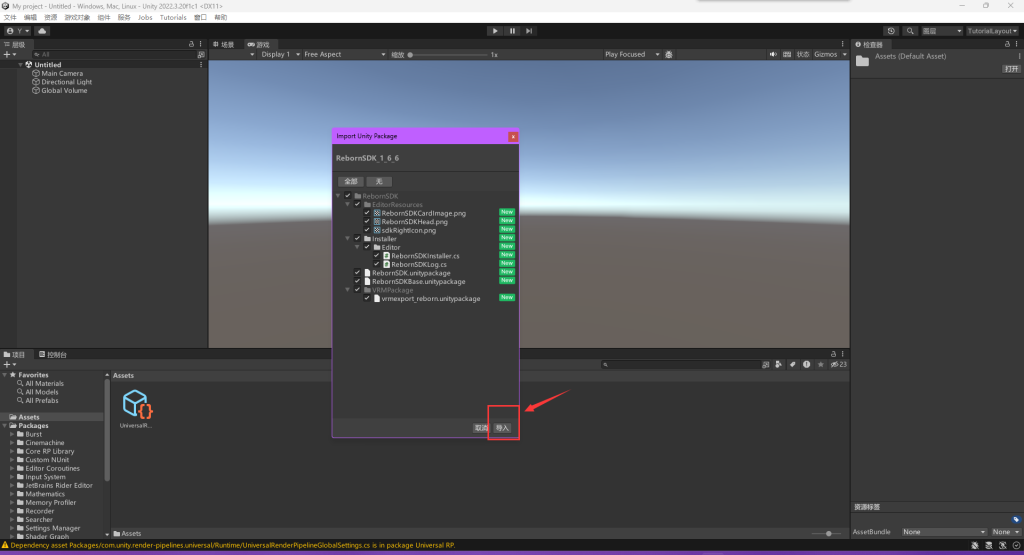
Task: Click the Pause button in the toolbar
Action: (x=512, y=31)
